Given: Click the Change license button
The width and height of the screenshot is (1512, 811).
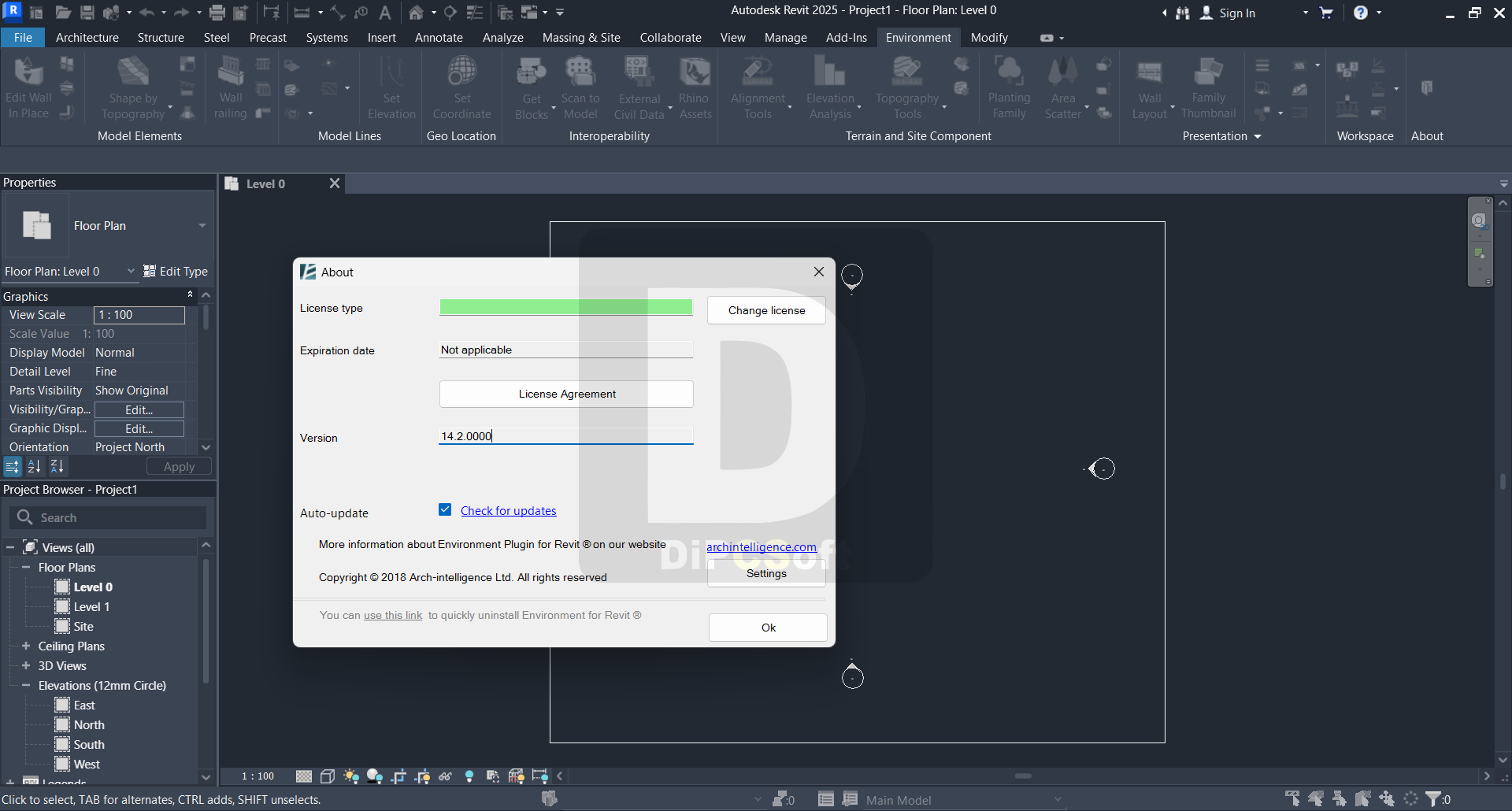Looking at the screenshot, I should click(766, 310).
